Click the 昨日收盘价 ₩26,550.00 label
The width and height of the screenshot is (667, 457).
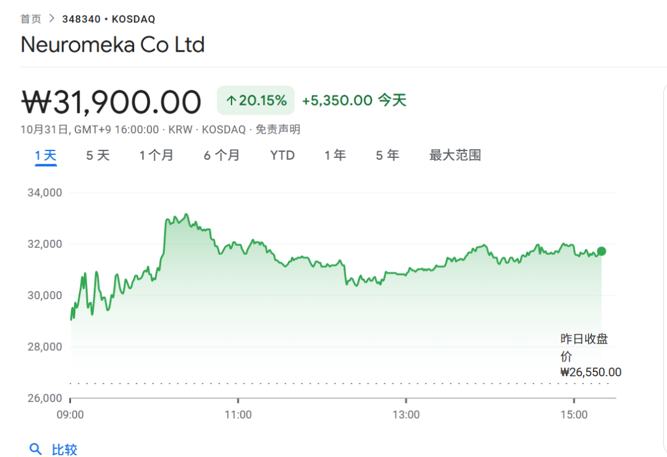(x=590, y=355)
